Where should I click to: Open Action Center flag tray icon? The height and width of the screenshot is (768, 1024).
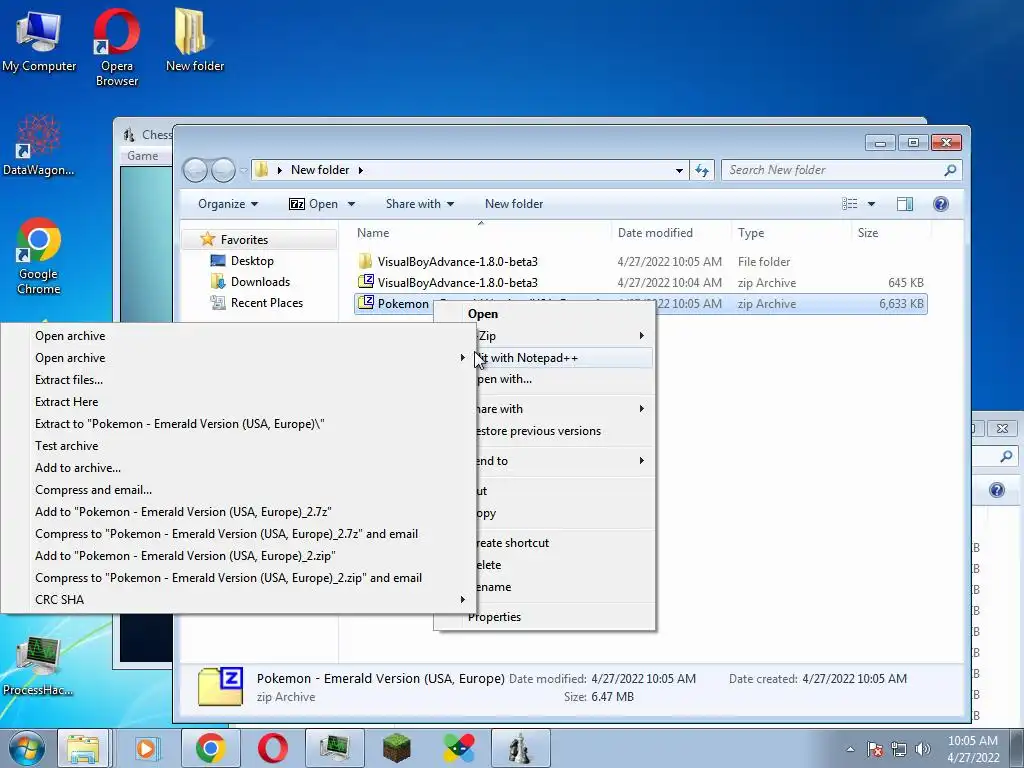(875, 749)
